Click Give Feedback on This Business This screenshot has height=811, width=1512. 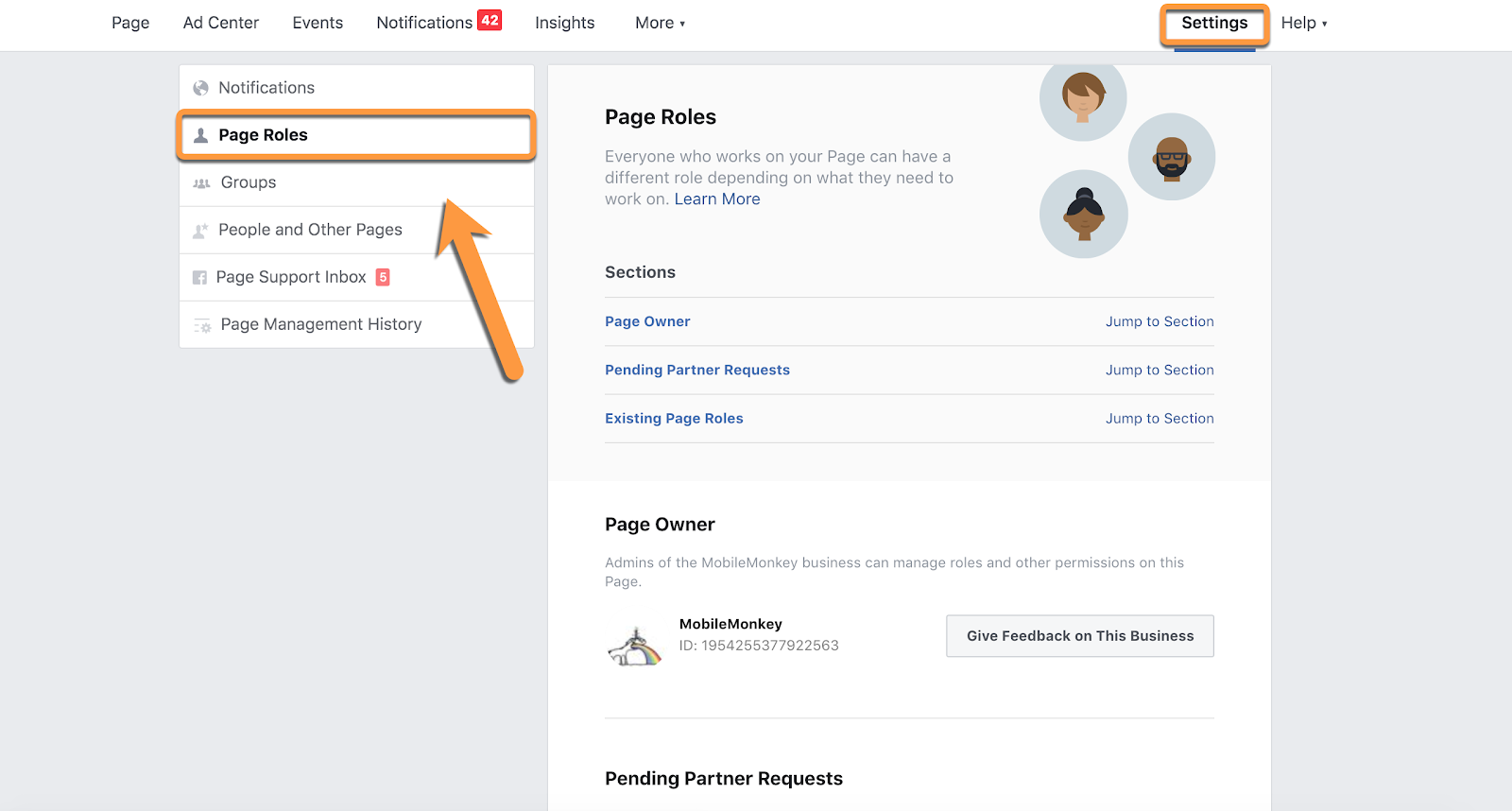[1080, 636]
